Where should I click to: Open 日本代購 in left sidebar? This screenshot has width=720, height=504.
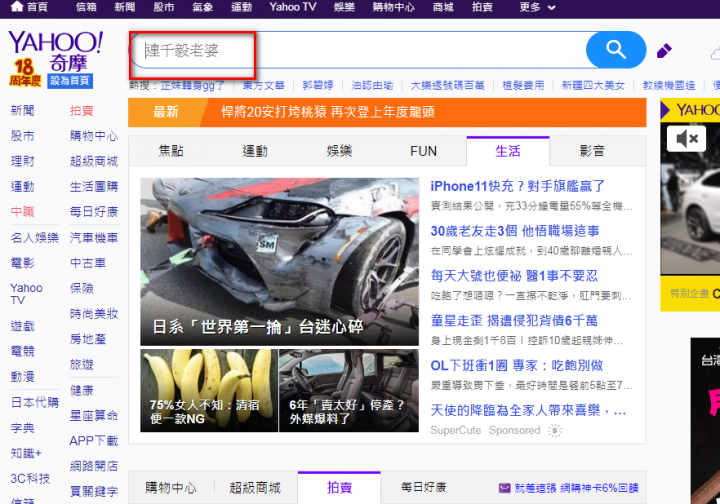pyautogui.click(x=34, y=403)
